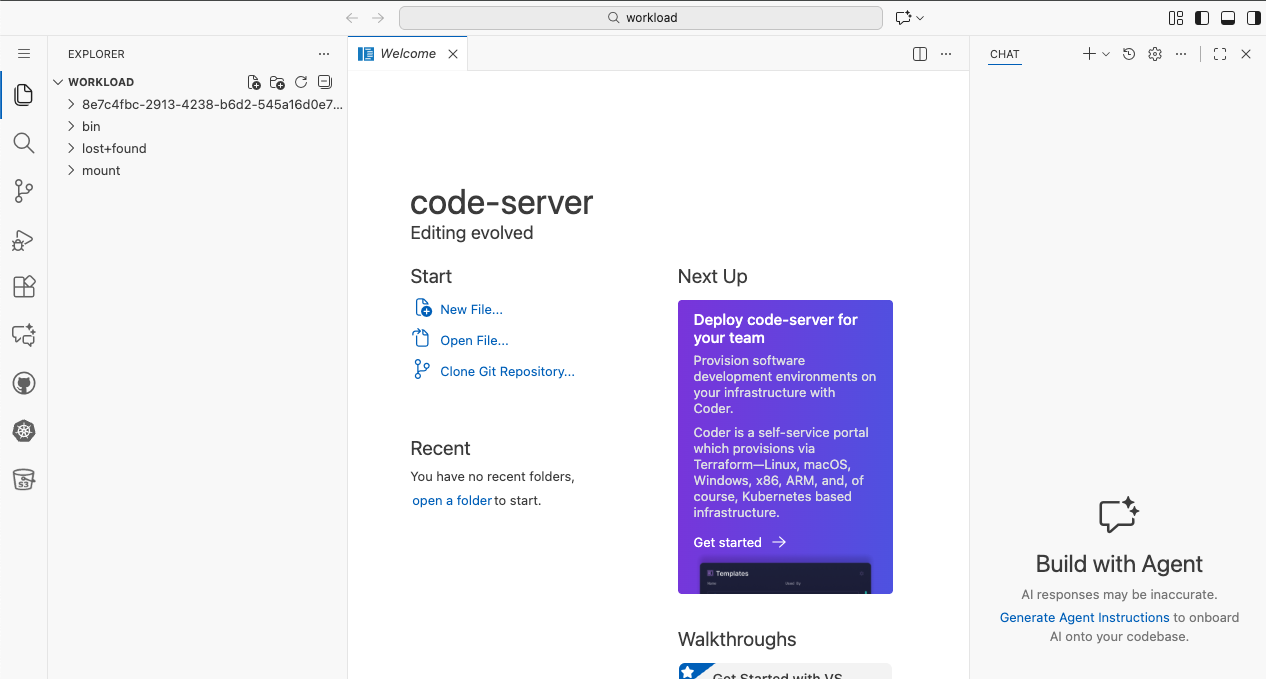Click New File... link
Viewport: 1266px width, 679px height.
(x=471, y=310)
